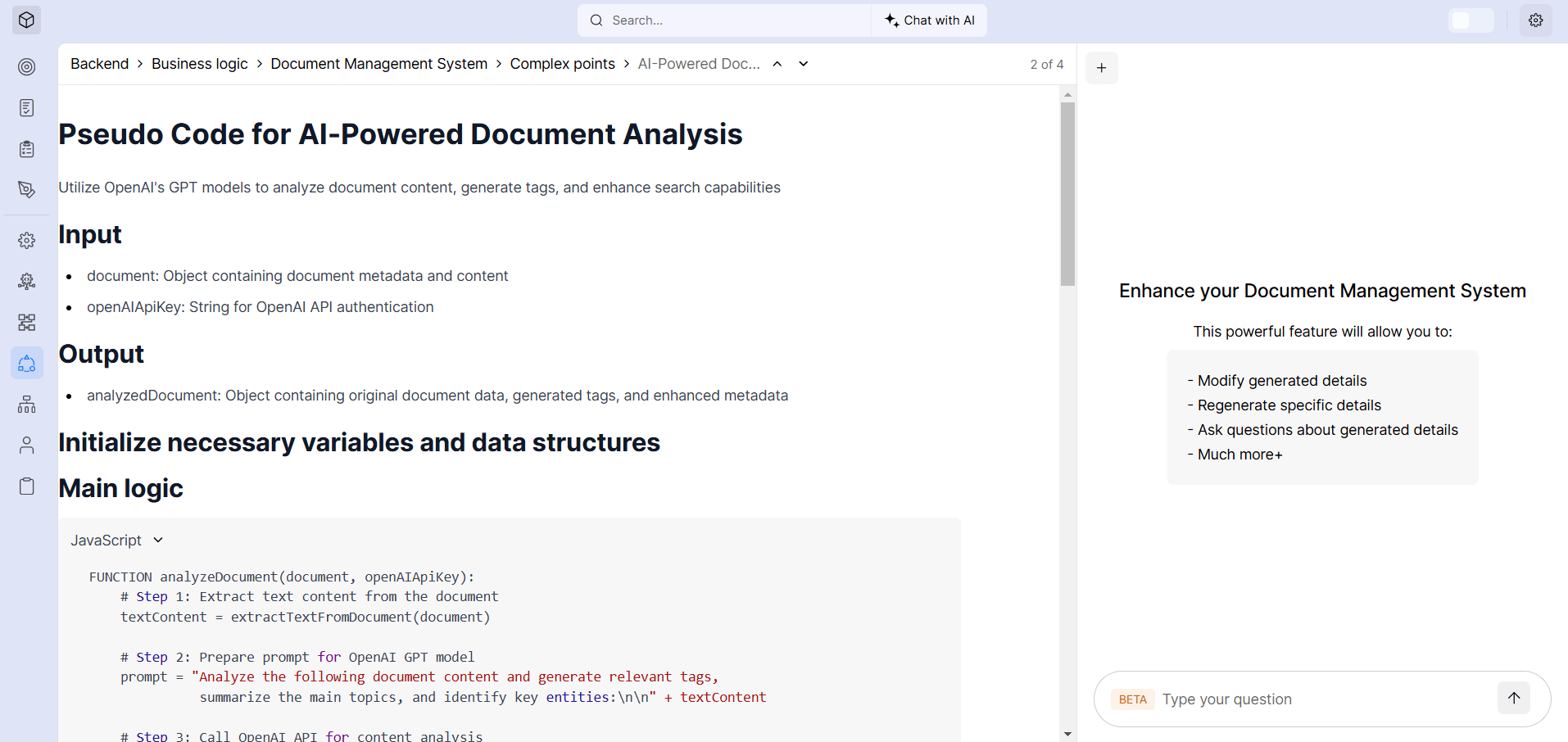Open the user profile sidebar icon
This screenshot has height=742, width=1568.
(x=27, y=445)
